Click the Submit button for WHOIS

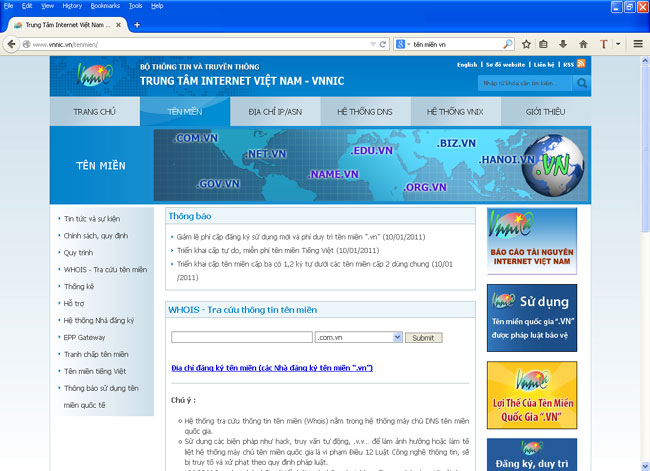(423, 337)
